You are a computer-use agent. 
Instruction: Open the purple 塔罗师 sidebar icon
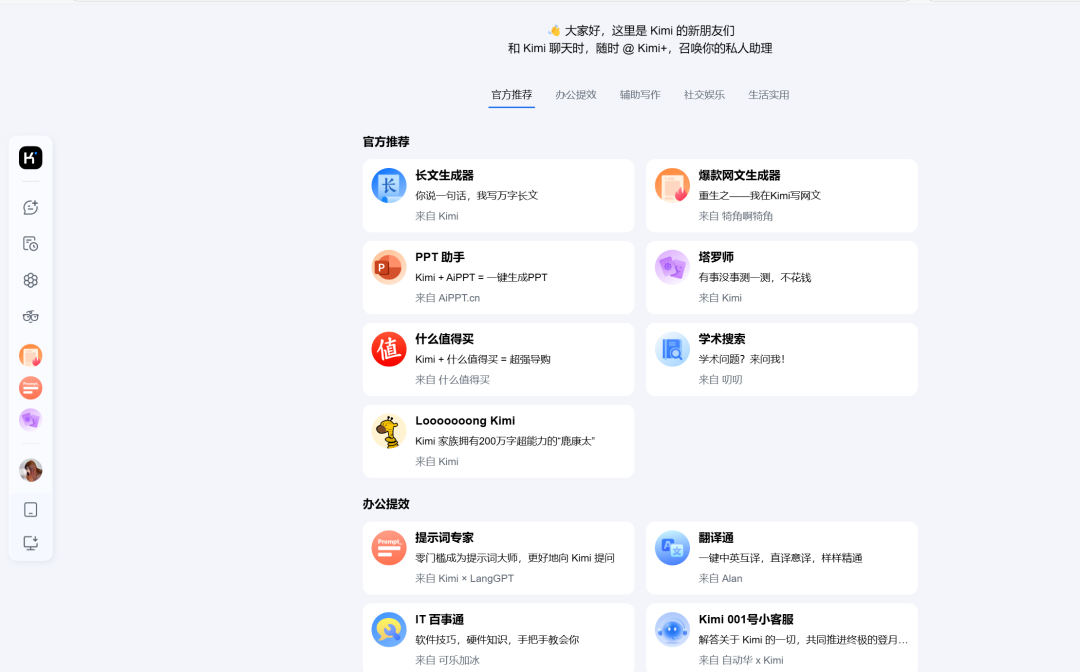30,421
